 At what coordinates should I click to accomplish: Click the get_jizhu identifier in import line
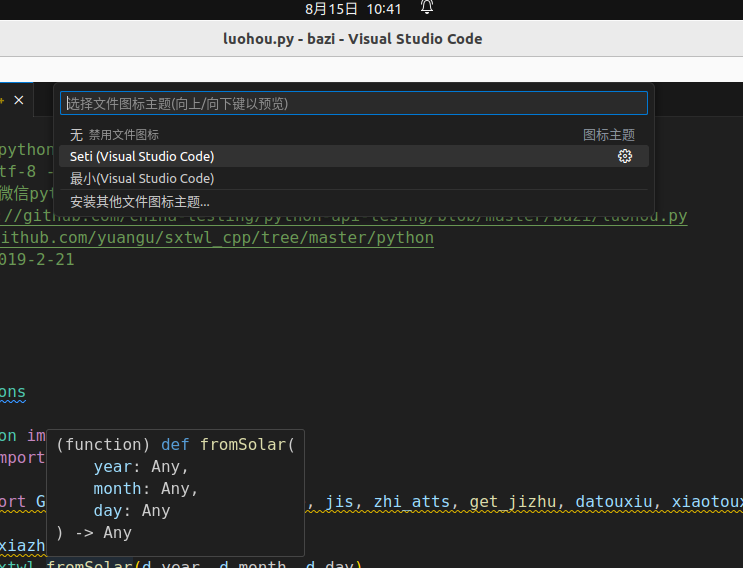click(513, 502)
